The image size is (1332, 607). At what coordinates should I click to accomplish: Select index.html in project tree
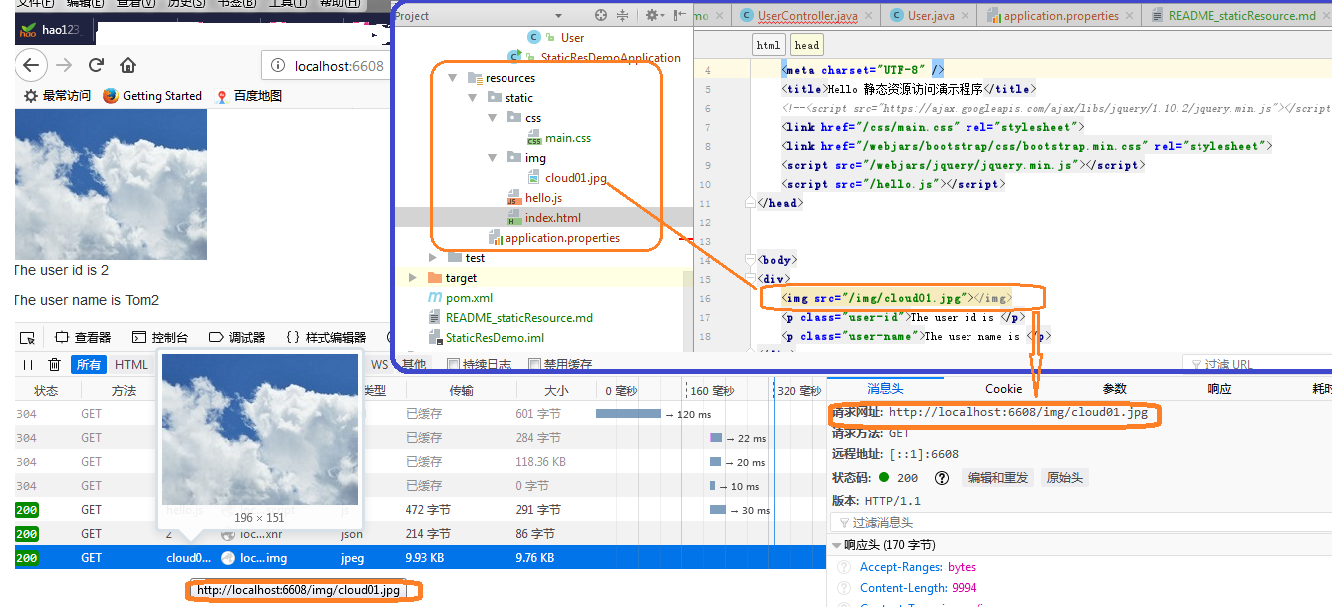(x=552, y=218)
